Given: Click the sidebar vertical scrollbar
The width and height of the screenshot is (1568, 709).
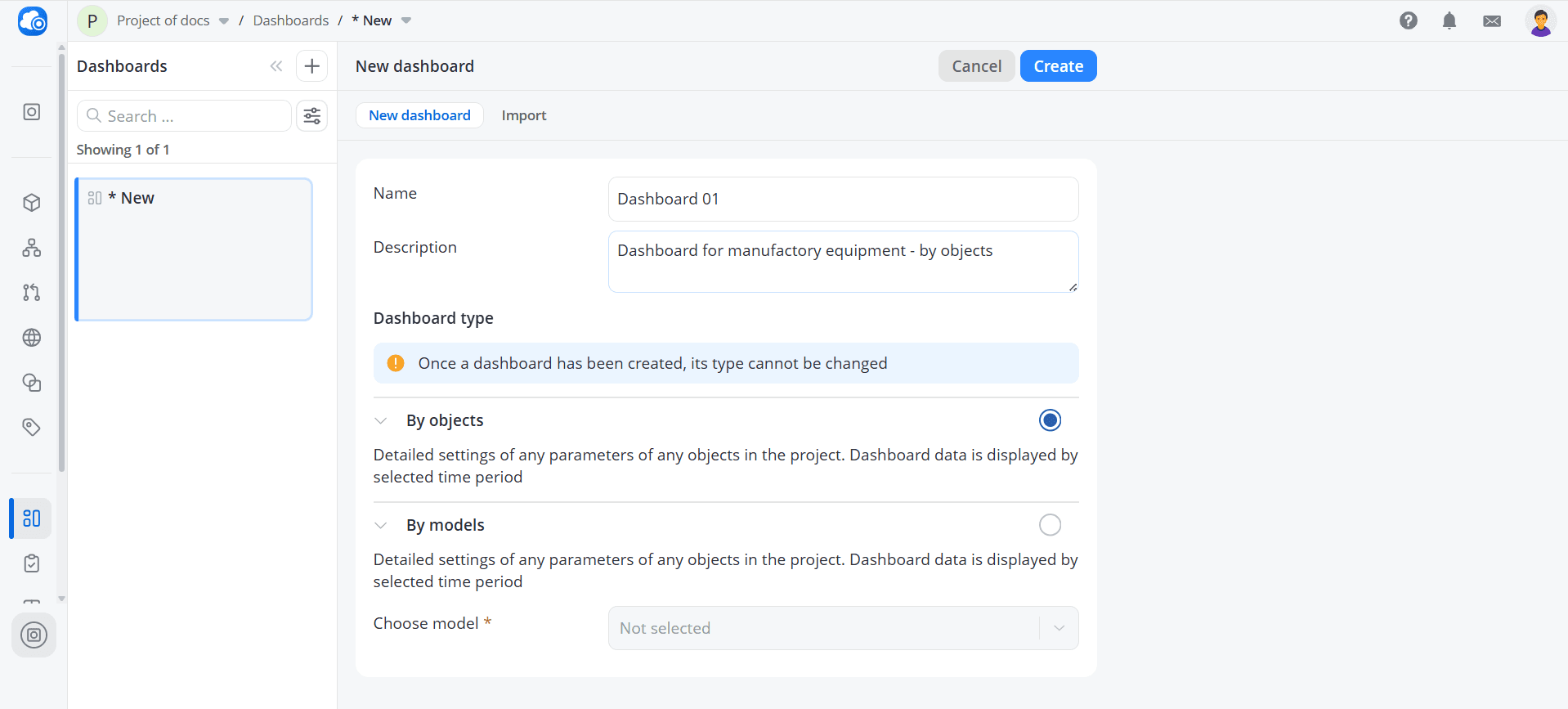Looking at the screenshot, I should click(x=61, y=262).
